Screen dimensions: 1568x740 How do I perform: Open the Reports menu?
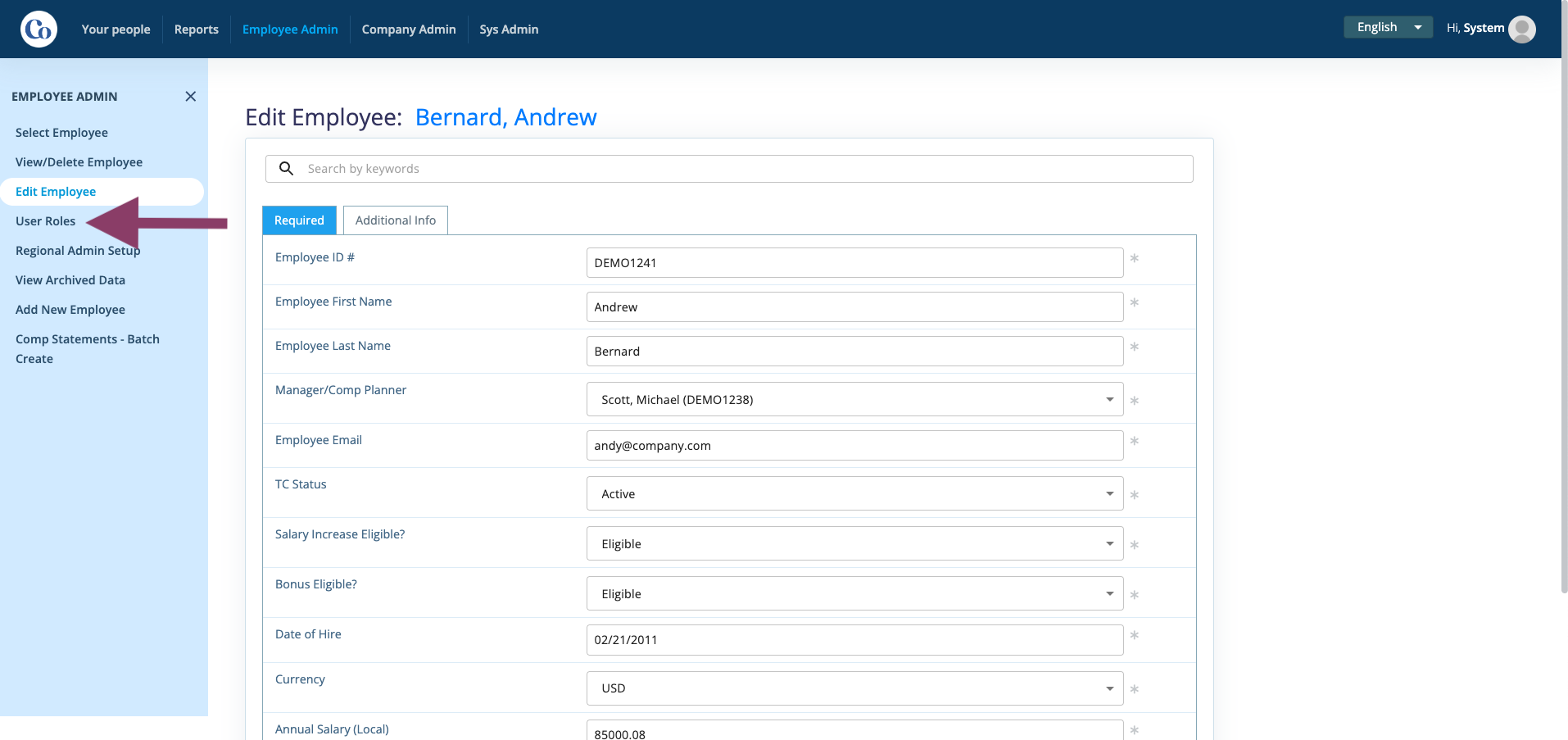(x=197, y=30)
